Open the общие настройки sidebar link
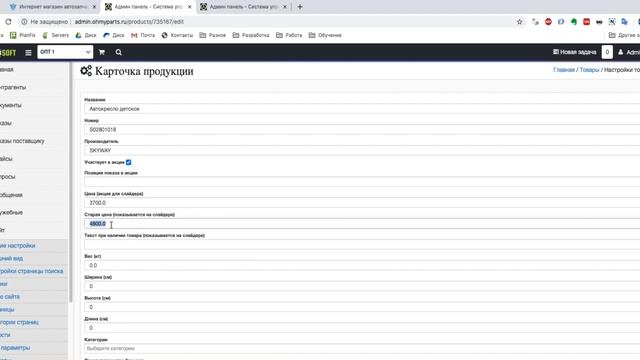 (x=18, y=246)
